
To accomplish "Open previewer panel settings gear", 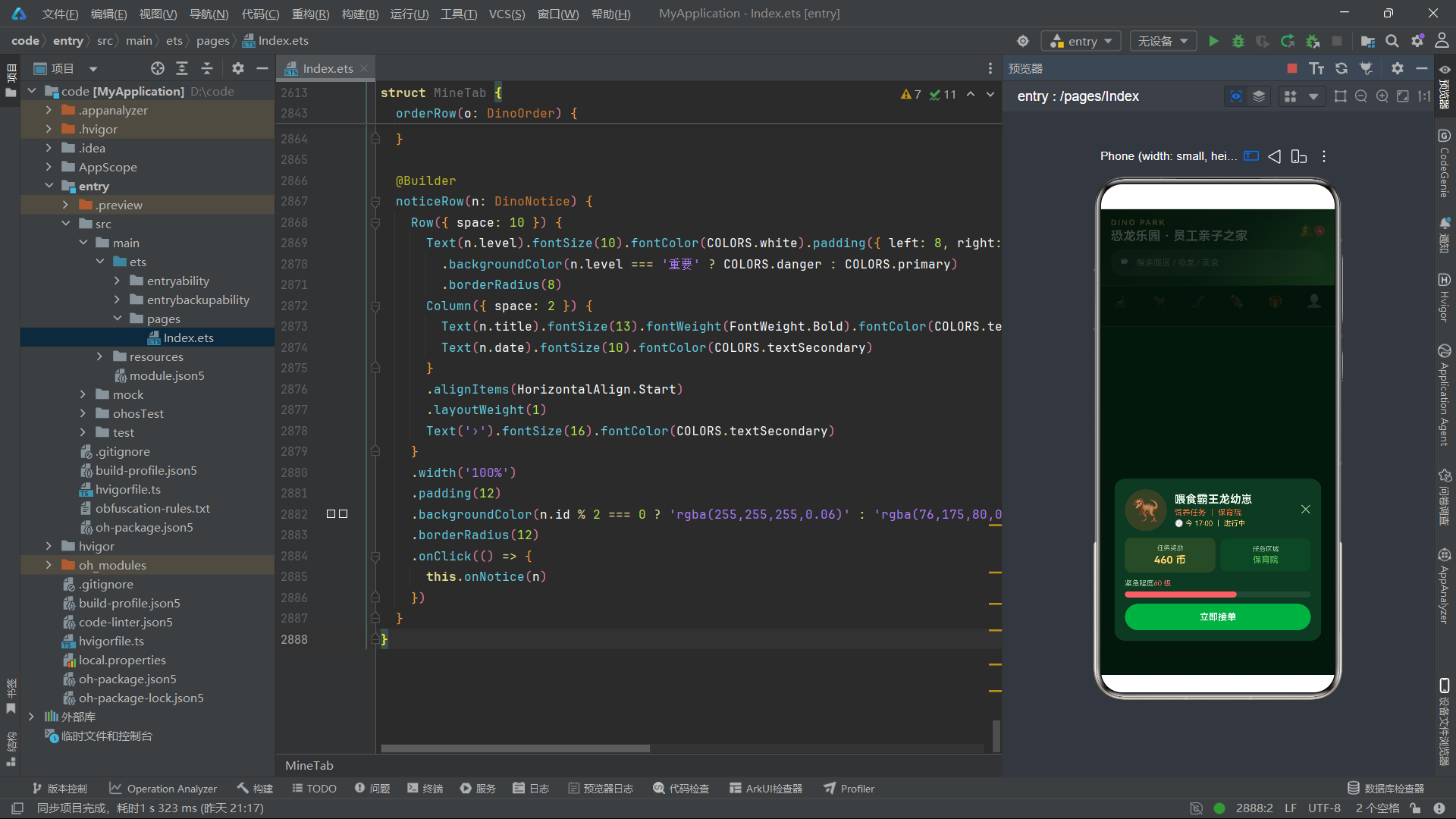I will [1397, 68].
